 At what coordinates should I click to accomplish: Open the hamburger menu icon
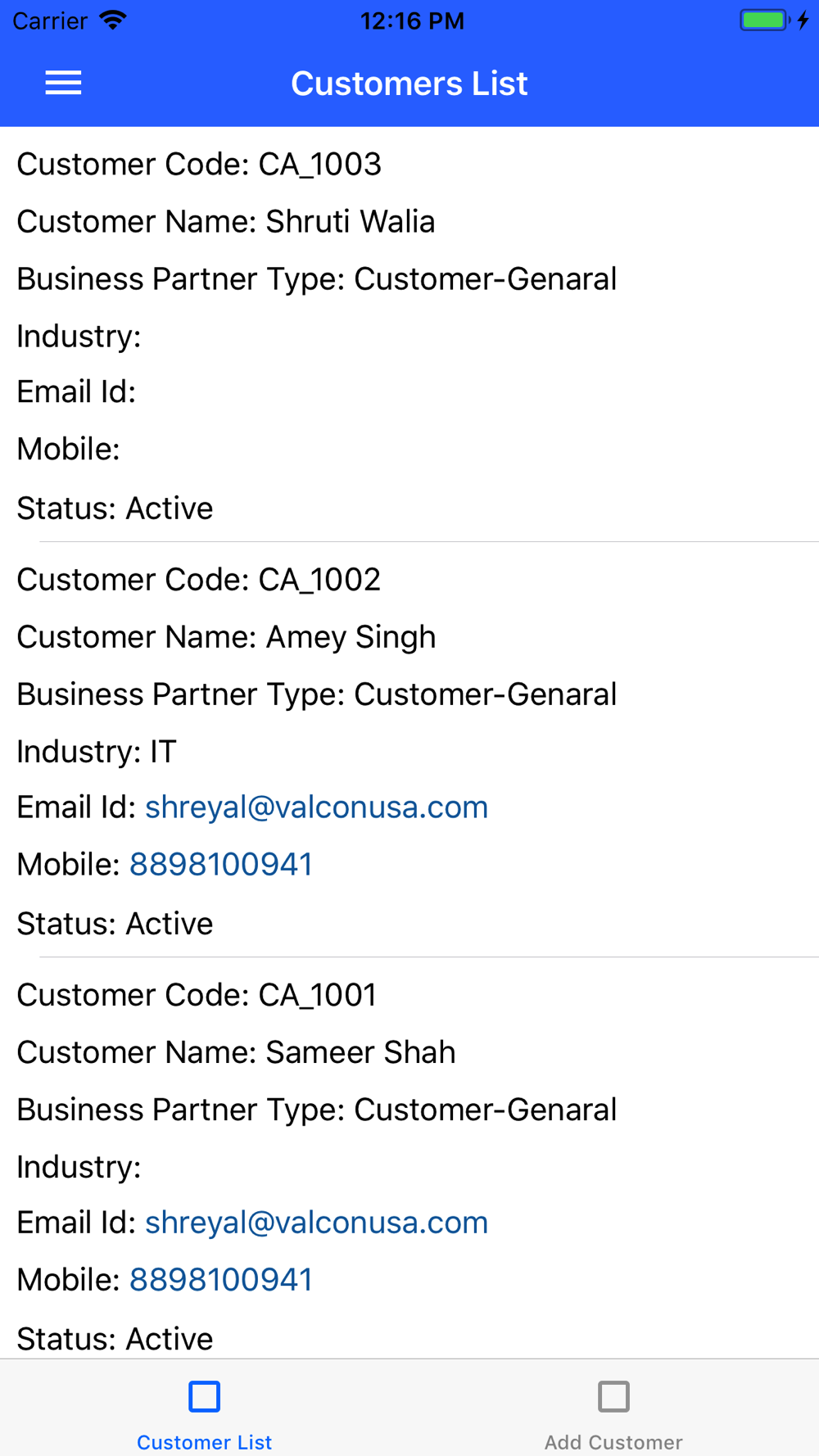[63, 83]
